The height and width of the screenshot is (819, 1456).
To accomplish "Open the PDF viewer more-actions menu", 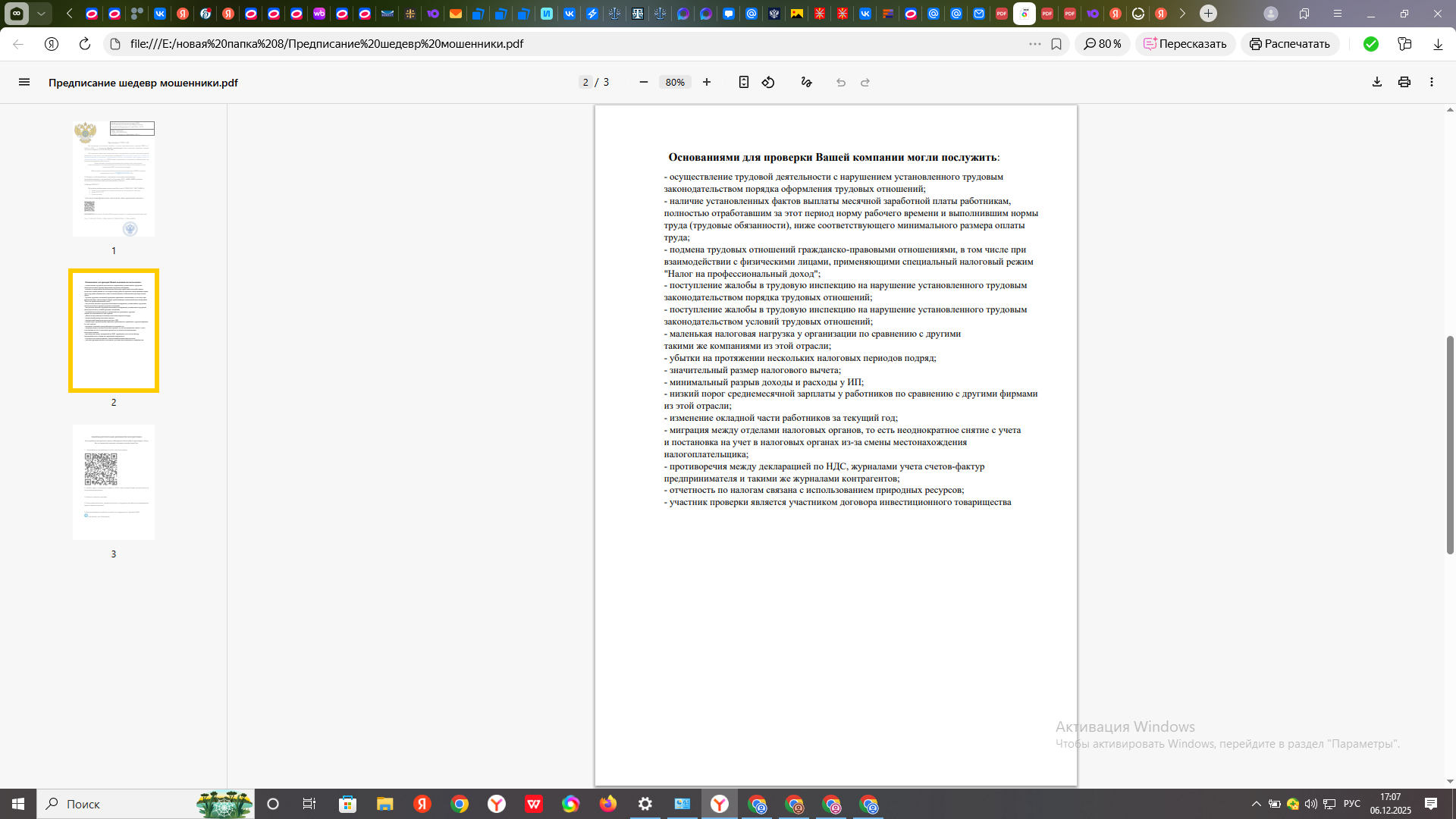I will (1432, 82).
